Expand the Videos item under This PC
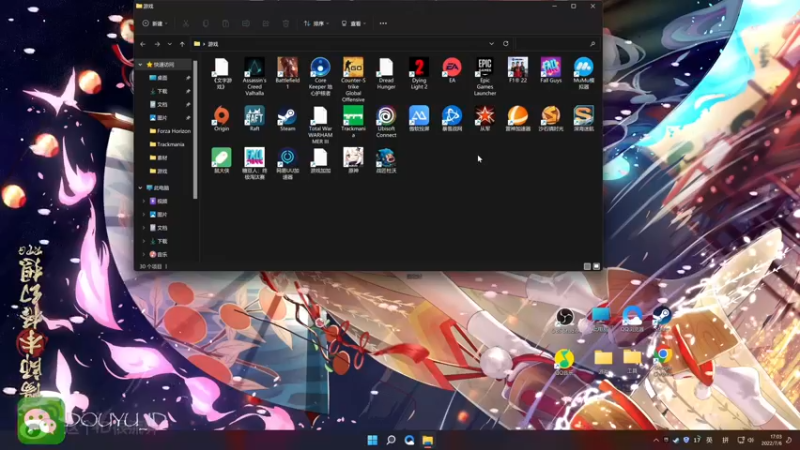This screenshot has height=450, width=800. click(x=143, y=201)
